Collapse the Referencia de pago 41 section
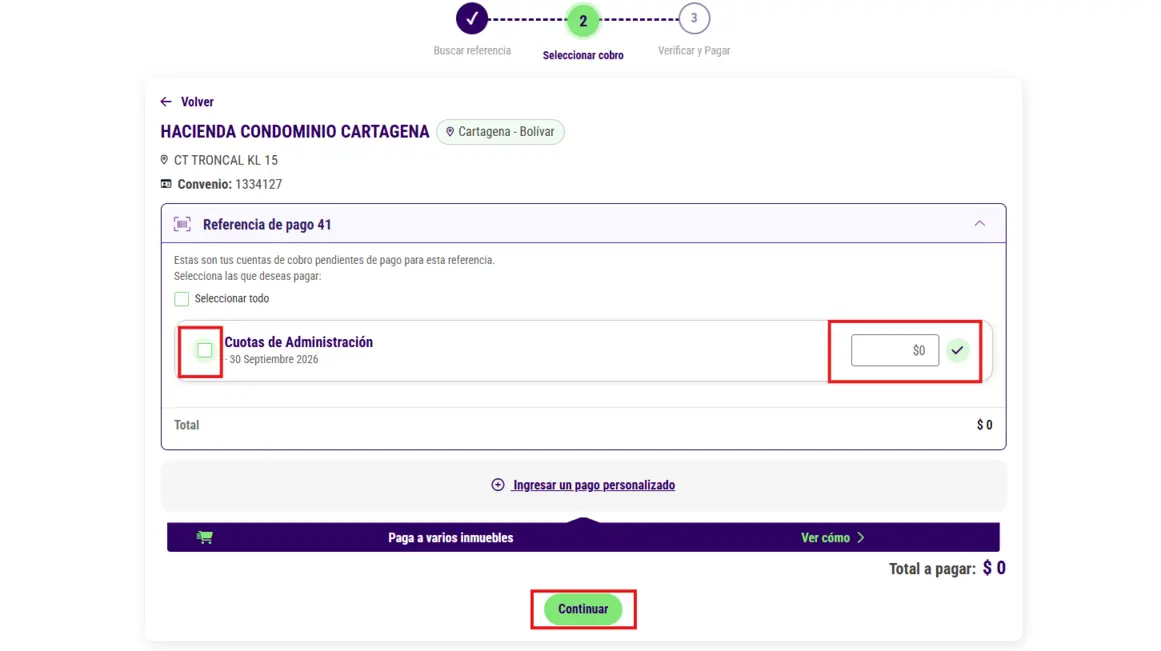 (980, 224)
